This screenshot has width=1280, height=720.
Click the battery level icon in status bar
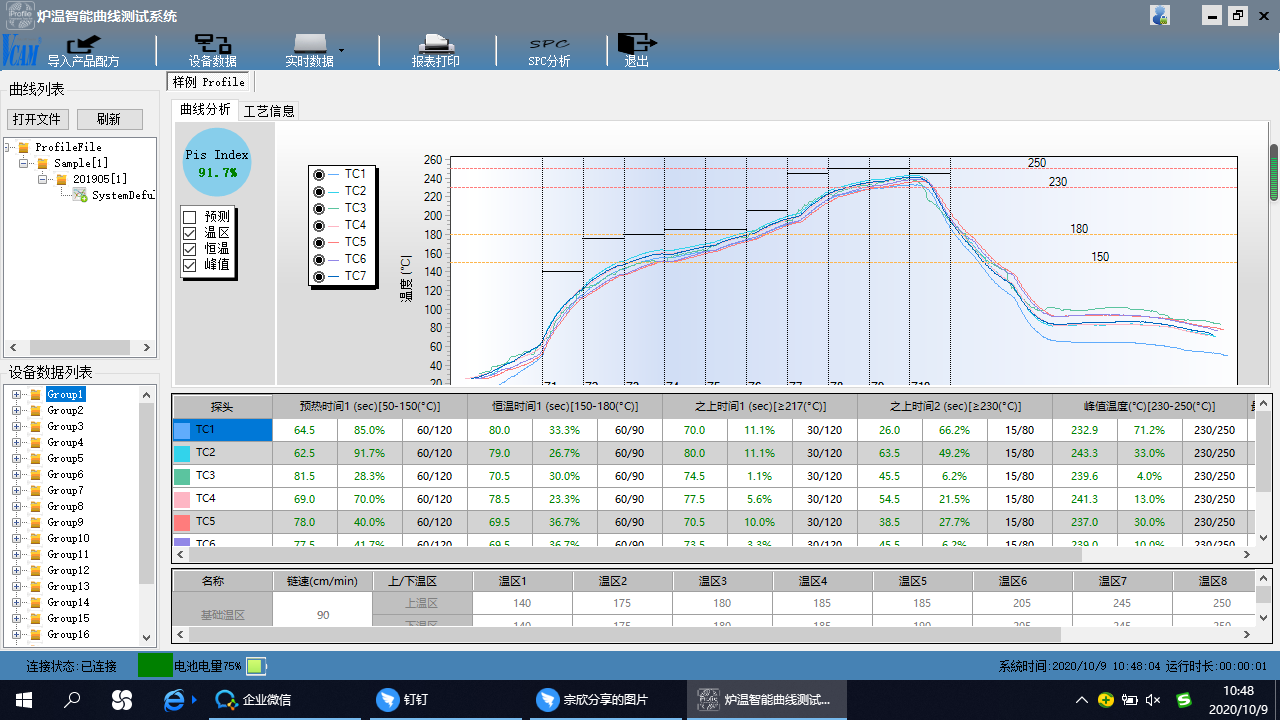click(255, 666)
